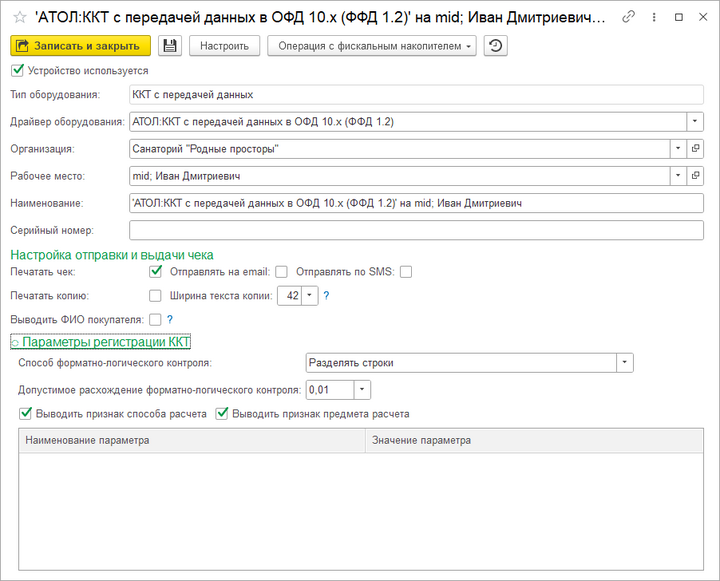Click Значение параметра column header
The image size is (720, 581).
coord(534,440)
